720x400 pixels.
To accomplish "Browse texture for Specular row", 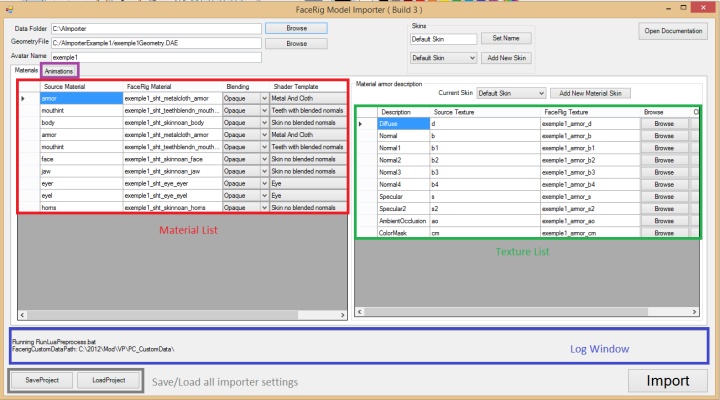I will (664, 197).
